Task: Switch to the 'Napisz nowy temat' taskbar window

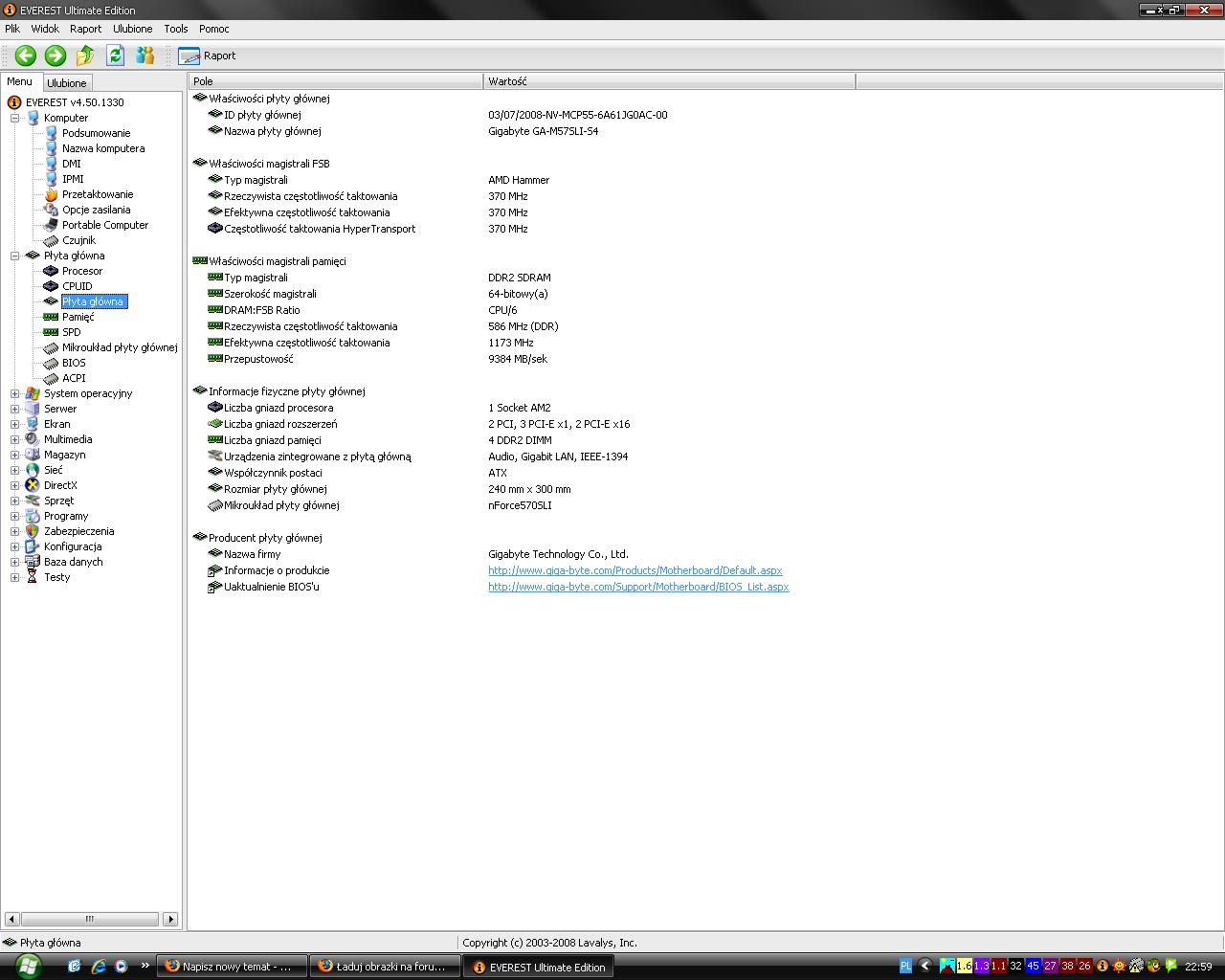Action: click(233, 967)
